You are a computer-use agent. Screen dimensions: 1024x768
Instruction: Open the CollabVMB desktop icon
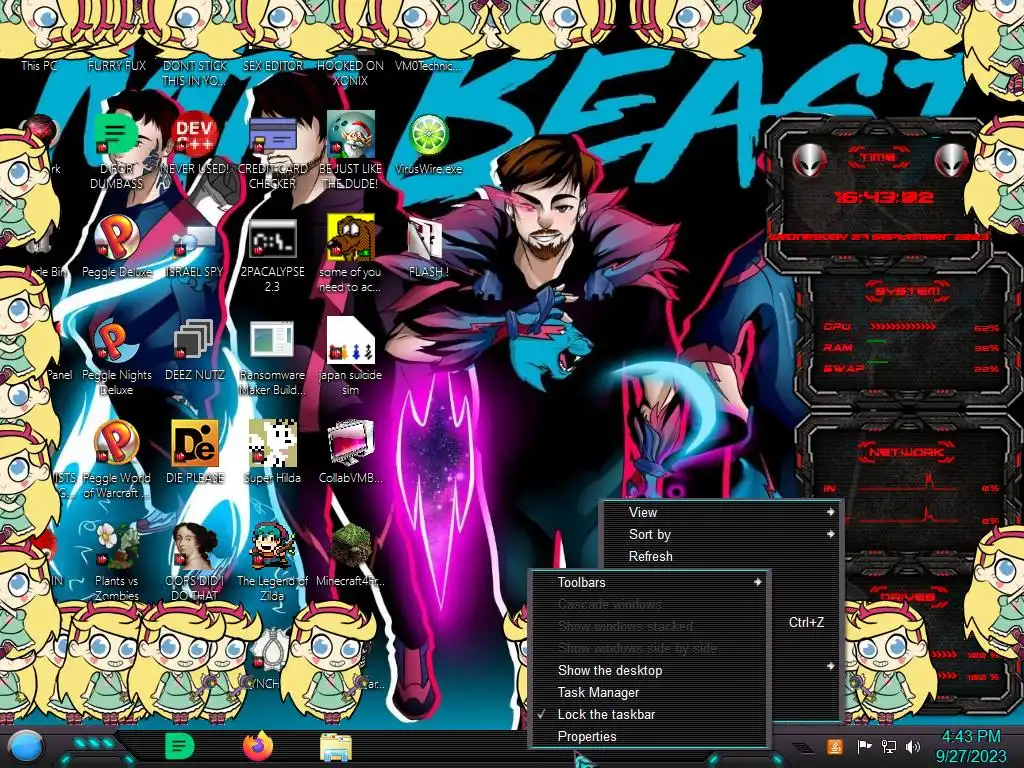click(350, 444)
